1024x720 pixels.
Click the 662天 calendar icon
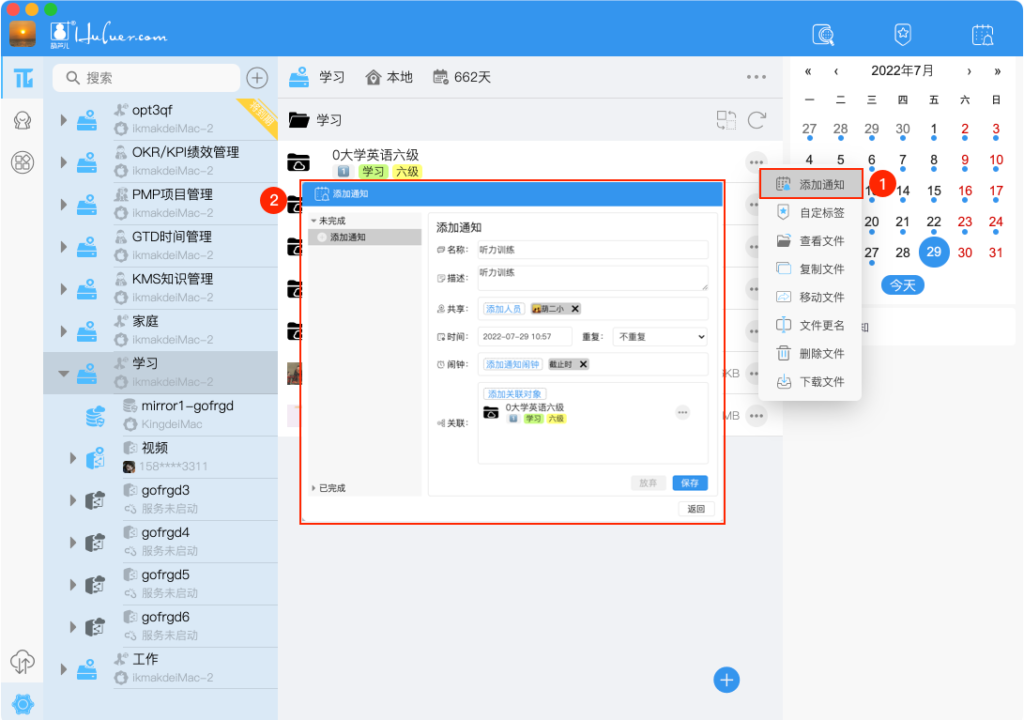[441, 77]
